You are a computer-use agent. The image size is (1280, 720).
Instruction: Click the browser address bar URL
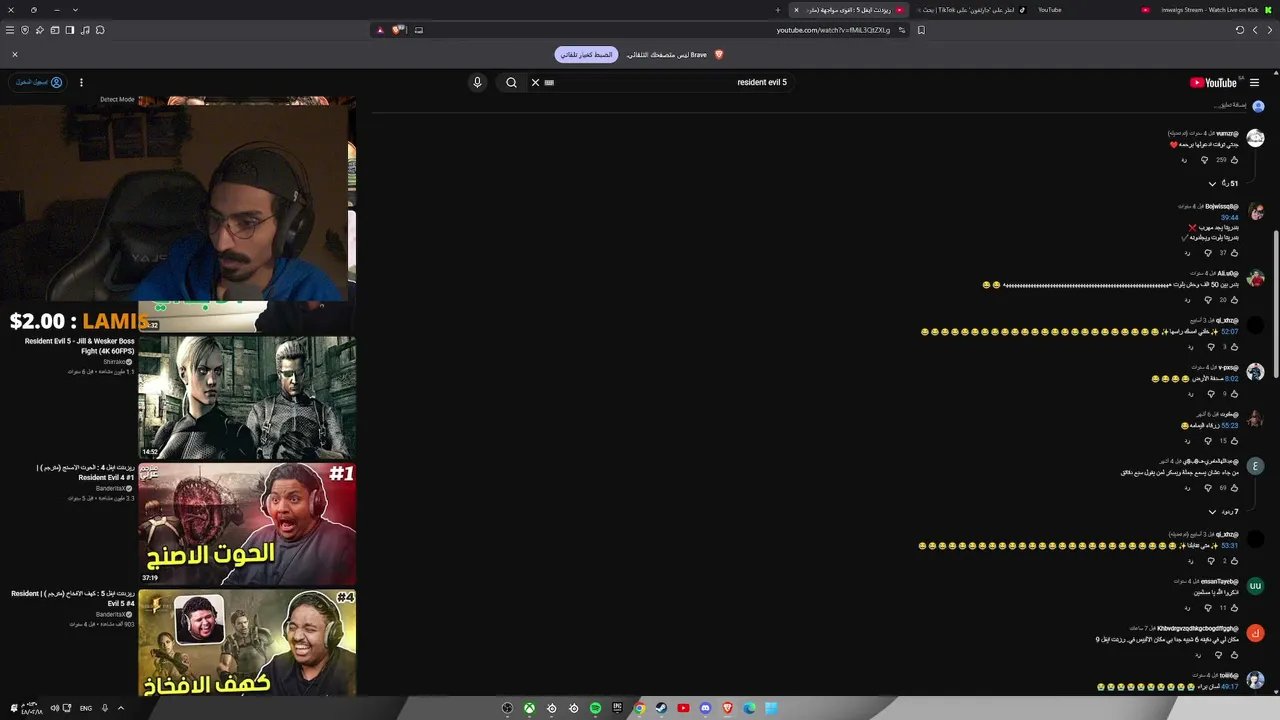[833, 30]
